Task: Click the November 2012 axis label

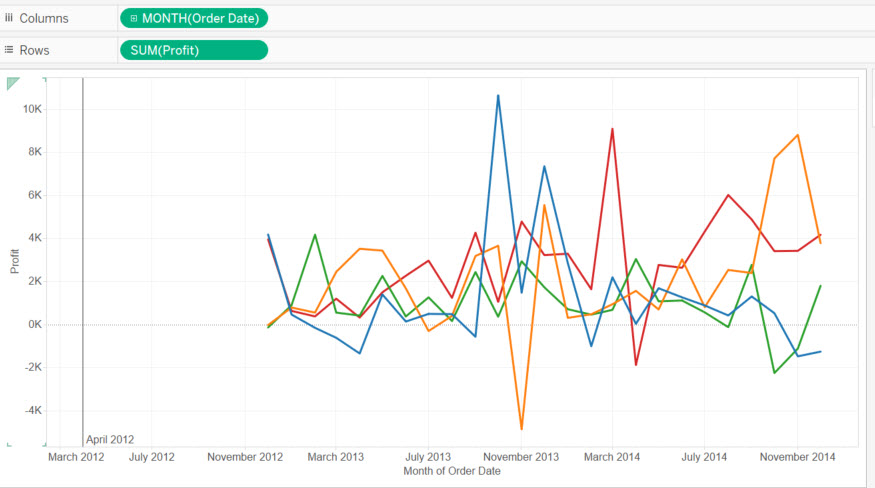Action: pos(245,457)
